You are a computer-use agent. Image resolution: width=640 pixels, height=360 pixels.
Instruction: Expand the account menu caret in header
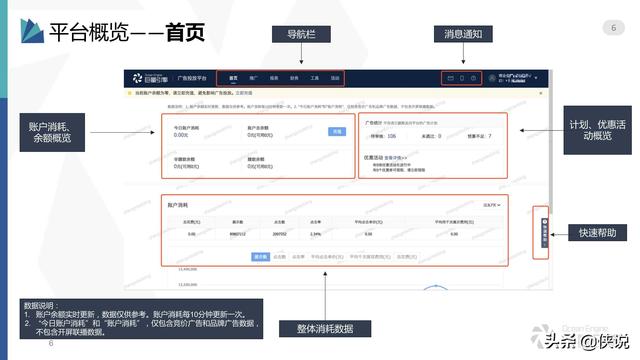point(536,78)
